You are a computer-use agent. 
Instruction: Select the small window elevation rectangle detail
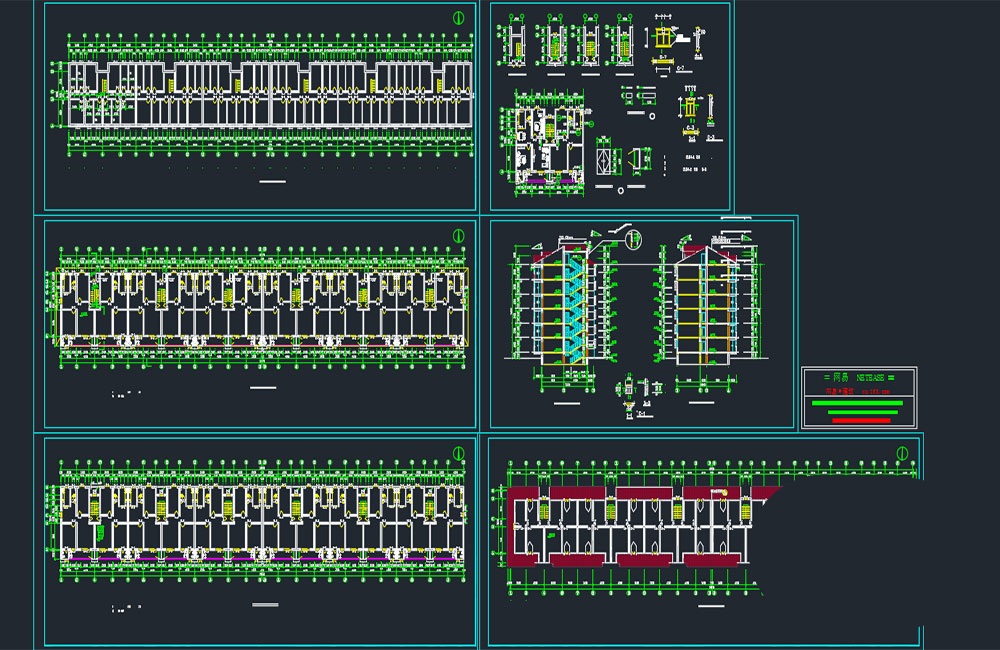[604, 160]
